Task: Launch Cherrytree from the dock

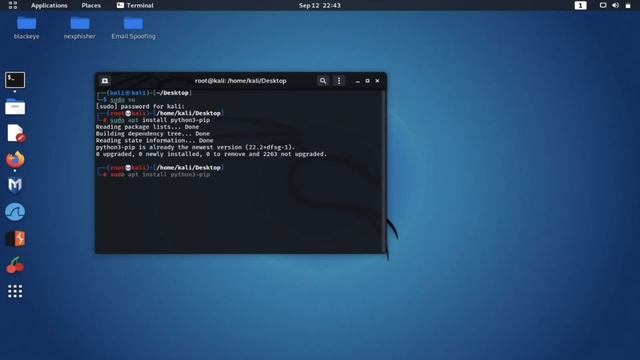Action: tap(15, 265)
